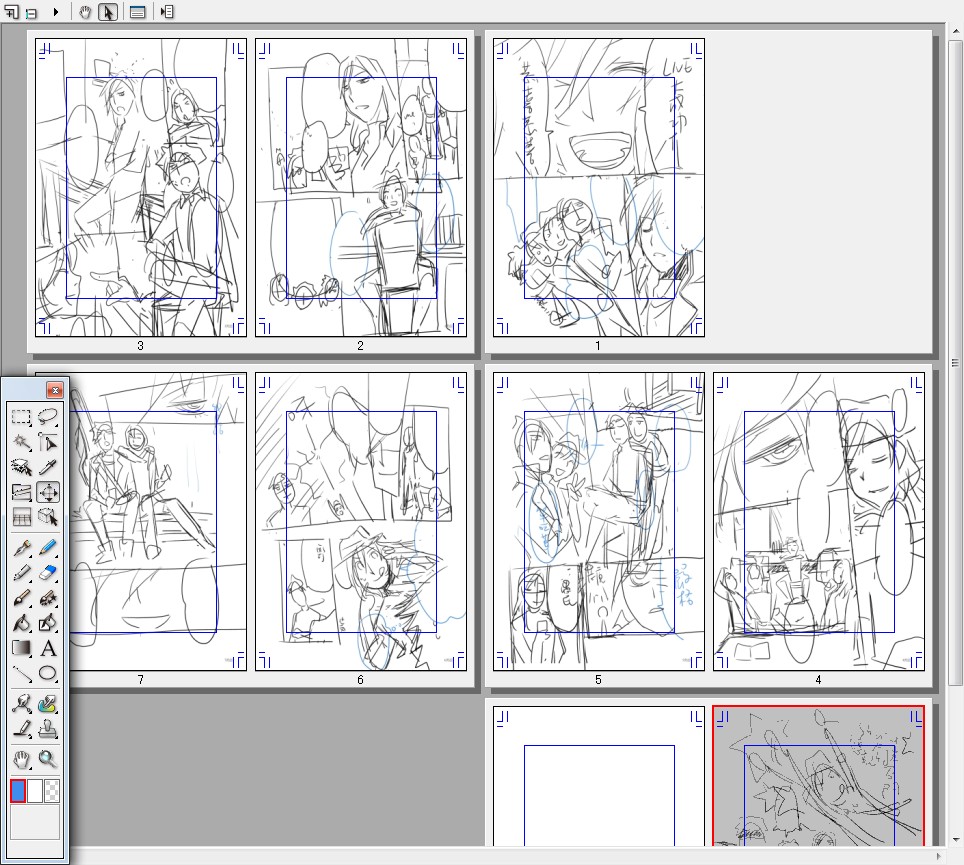
Task: Open page 6 thumbnail
Action: pos(361,521)
